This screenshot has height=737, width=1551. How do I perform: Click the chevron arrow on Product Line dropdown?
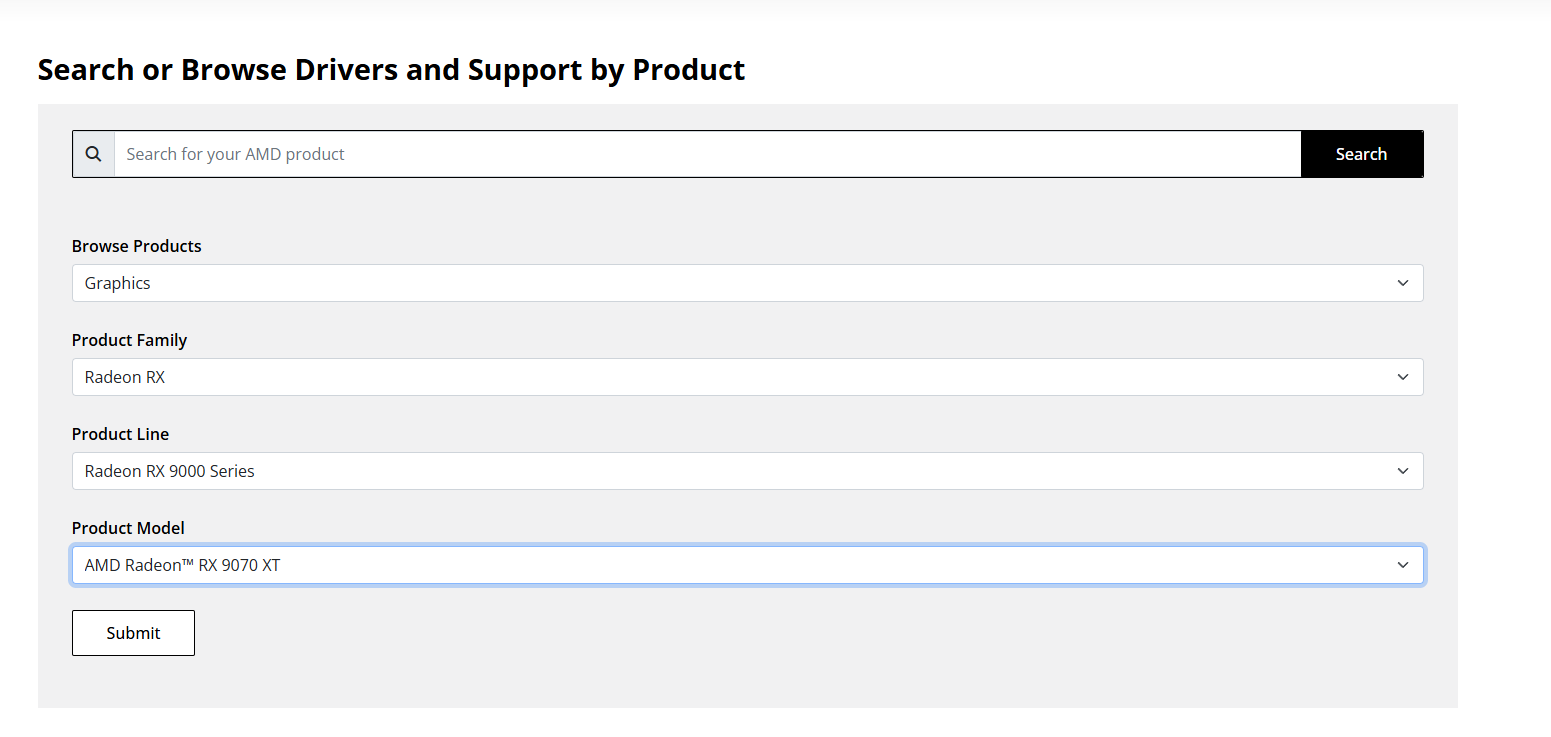tap(1402, 471)
